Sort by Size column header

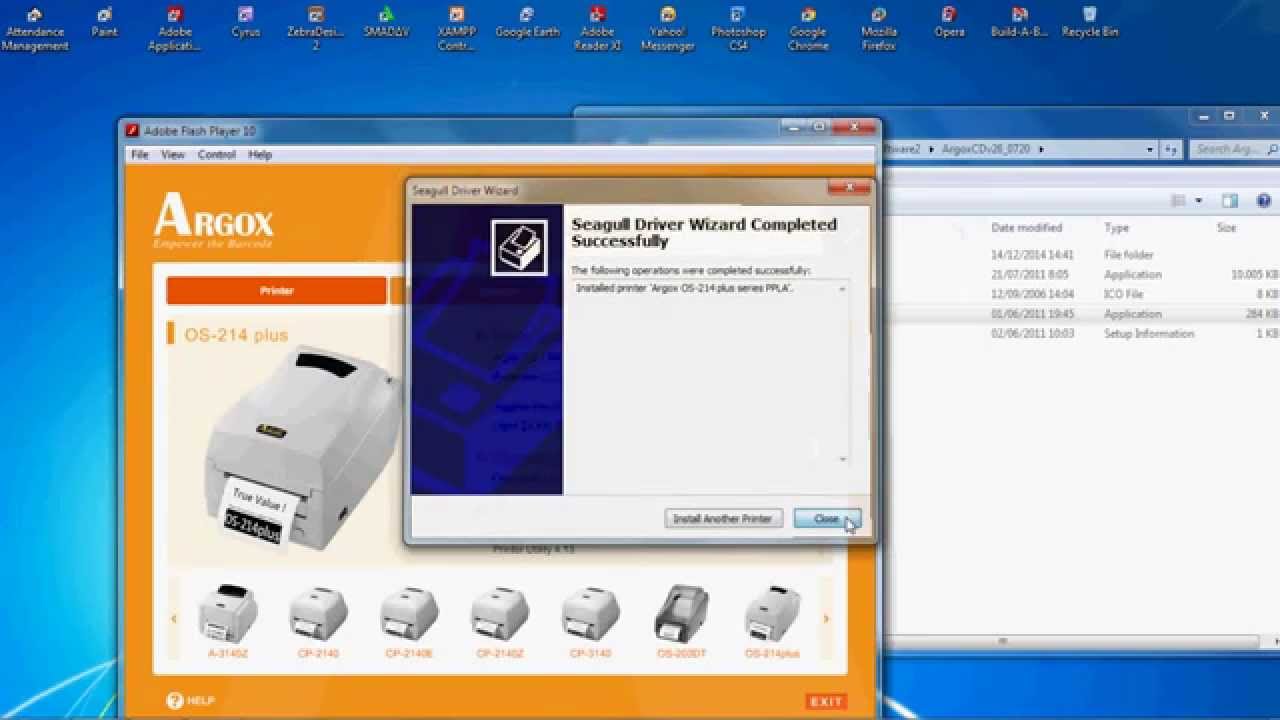[1226, 228]
